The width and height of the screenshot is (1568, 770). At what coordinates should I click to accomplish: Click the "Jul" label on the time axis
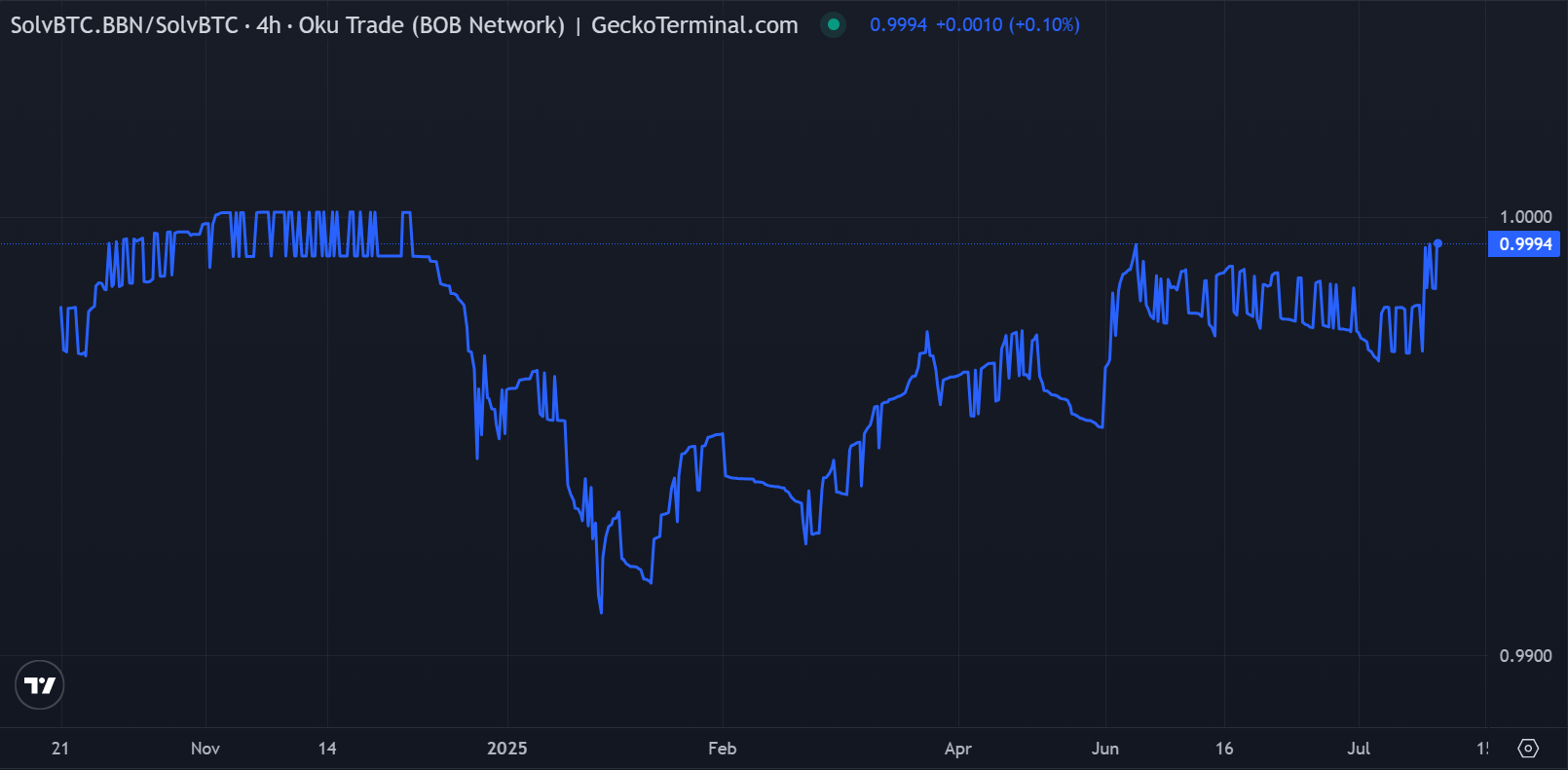point(1359,749)
